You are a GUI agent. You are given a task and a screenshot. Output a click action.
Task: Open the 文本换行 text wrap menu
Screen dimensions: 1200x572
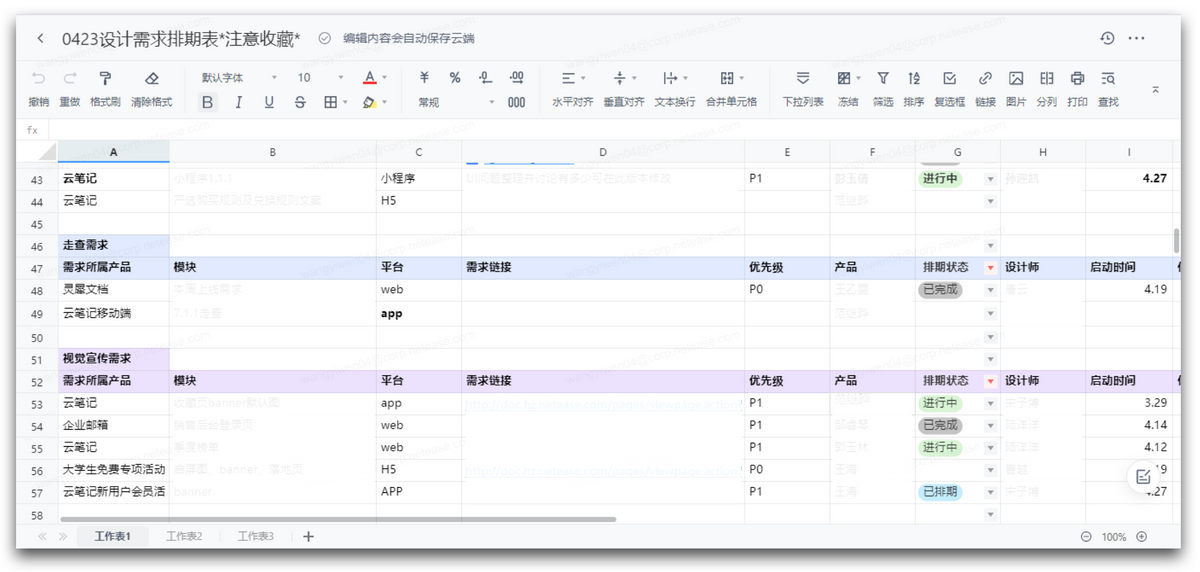point(675,88)
